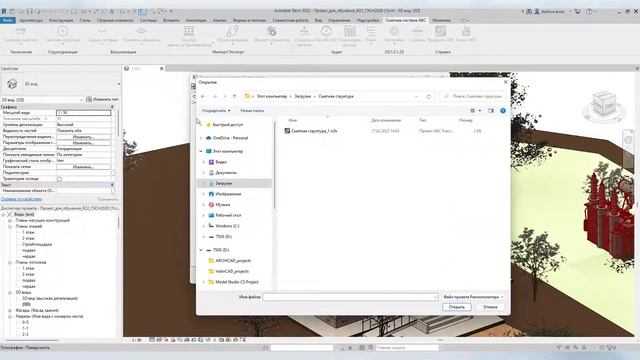Image resolution: width=640 pixels, height=360 pixels.
Task: Click Изменить тип button in Properties
Action: (x=102, y=100)
